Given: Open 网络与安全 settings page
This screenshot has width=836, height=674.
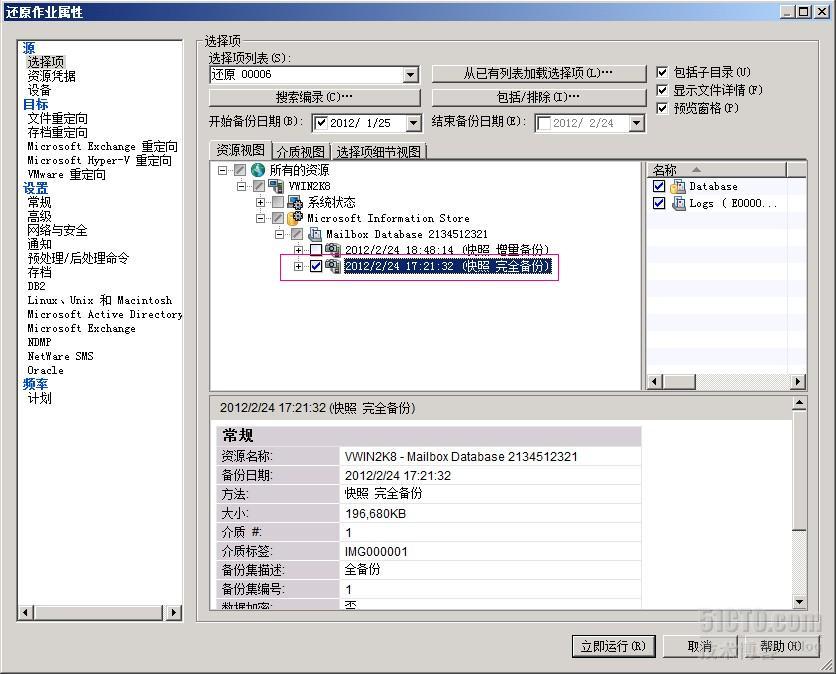Looking at the screenshot, I should 58,230.
